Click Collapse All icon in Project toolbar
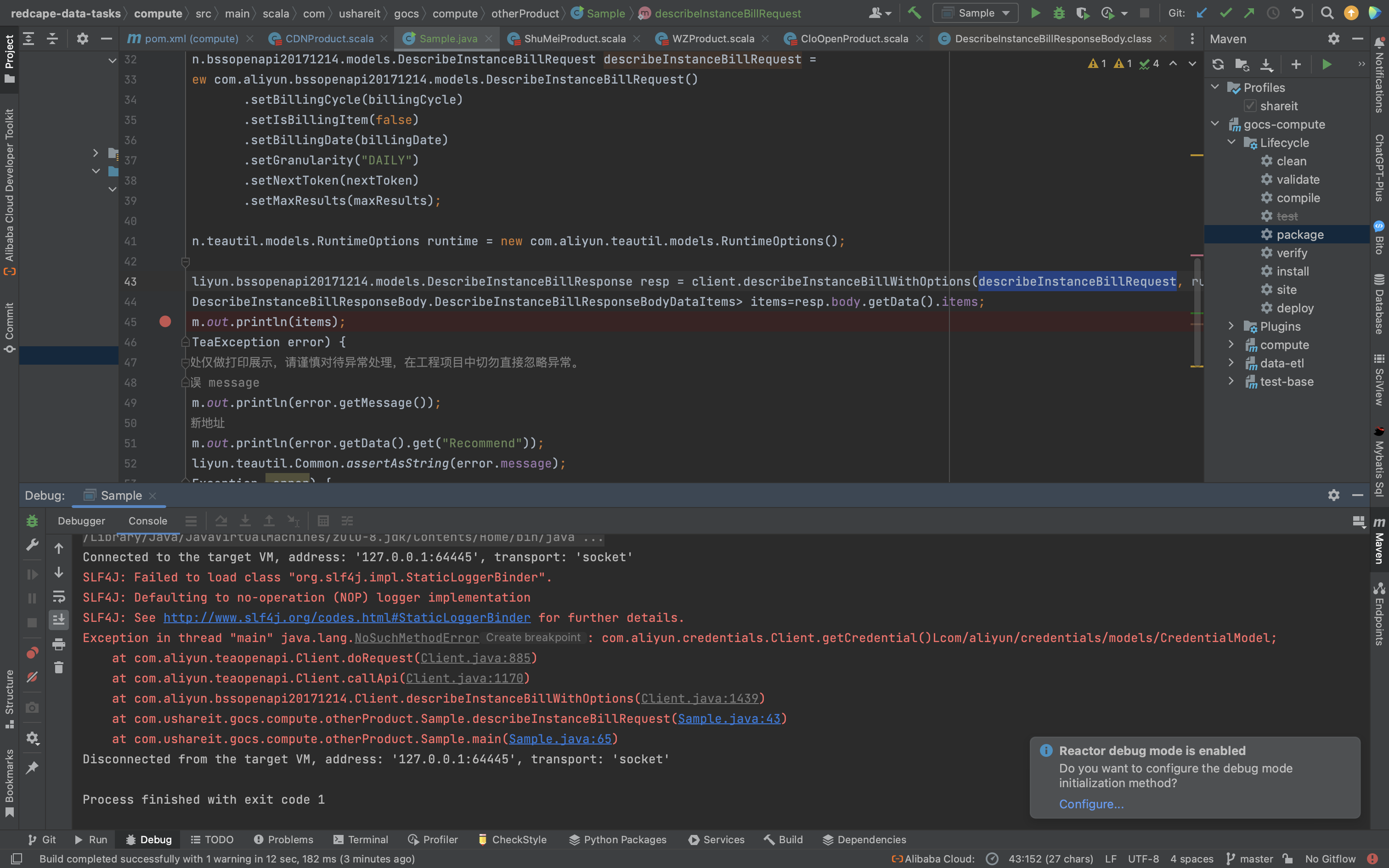Viewport: 1389px width, 868px height. [52, 39]
